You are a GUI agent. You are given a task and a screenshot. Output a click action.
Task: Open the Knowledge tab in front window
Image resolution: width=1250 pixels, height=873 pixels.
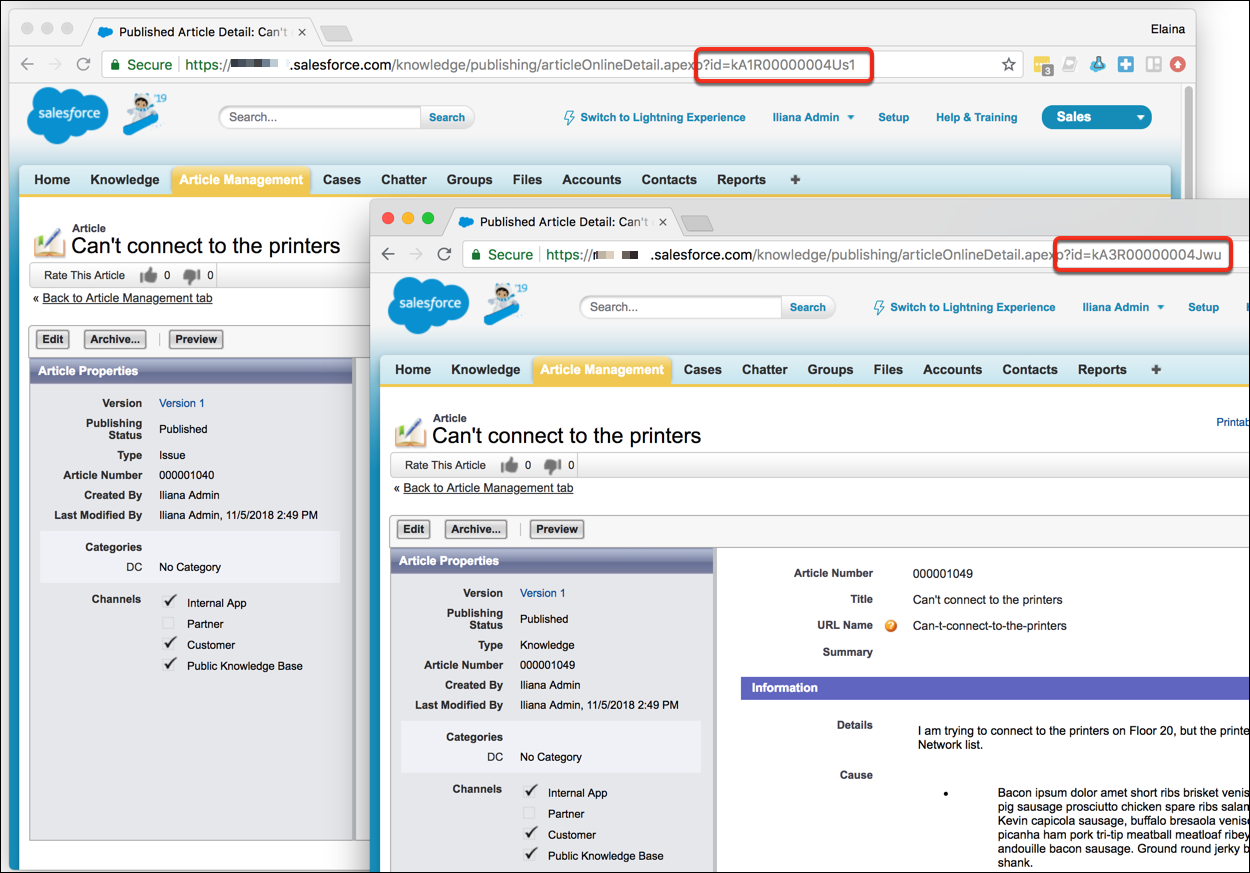tap(485, 370)
